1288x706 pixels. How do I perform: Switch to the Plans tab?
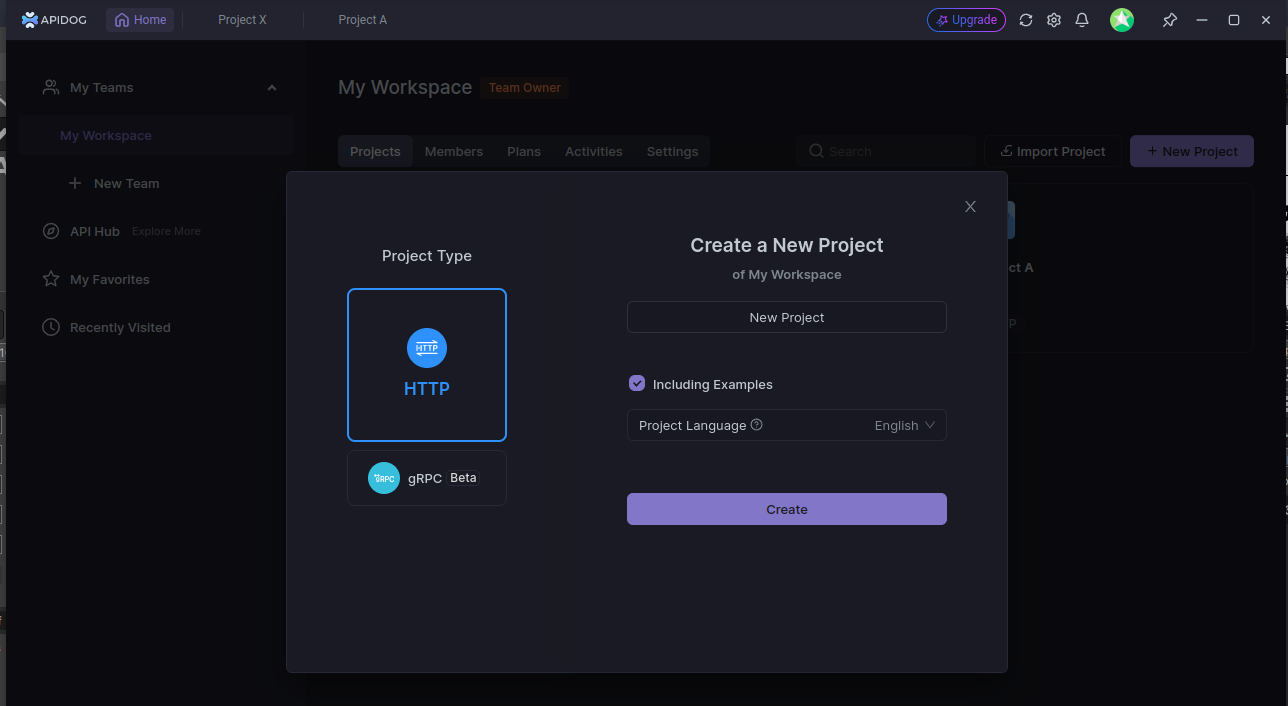coord(524,152)
